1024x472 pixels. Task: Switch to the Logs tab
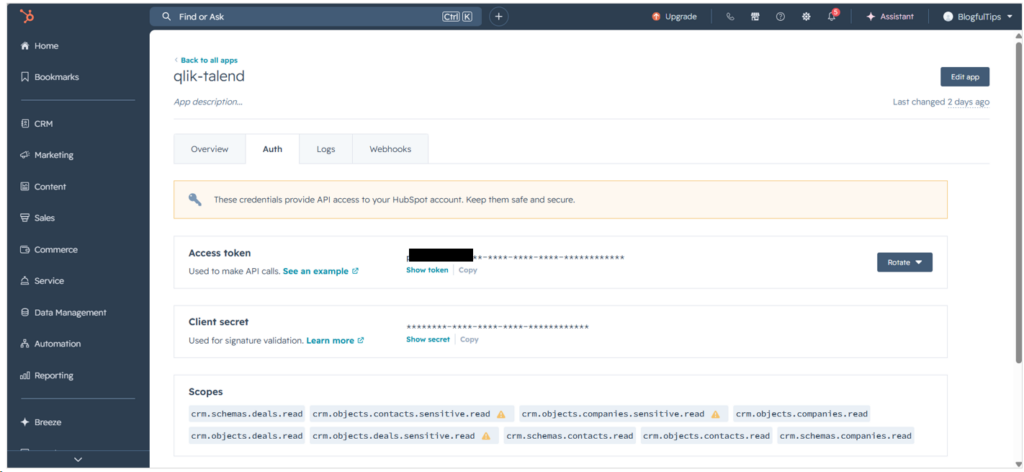pos(326,149)
